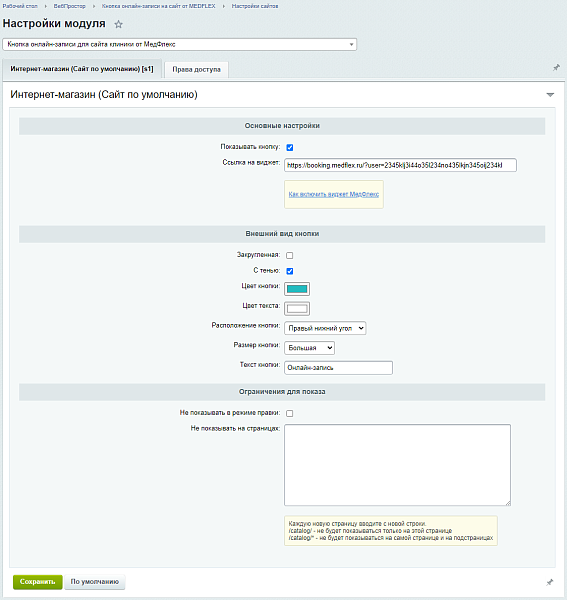The height and width of the screenshot is (600, 567).
Task: Open the white Цвет текста color picker
Action: click(x=297, y=308)
